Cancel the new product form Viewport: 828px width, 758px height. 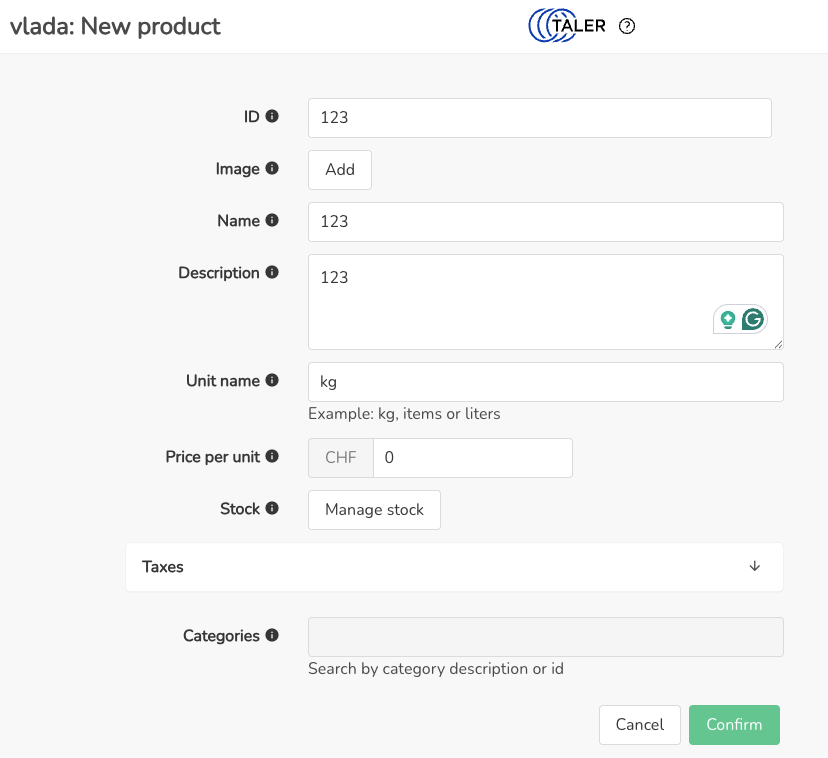pyautogui.click(x=639, y=725)
